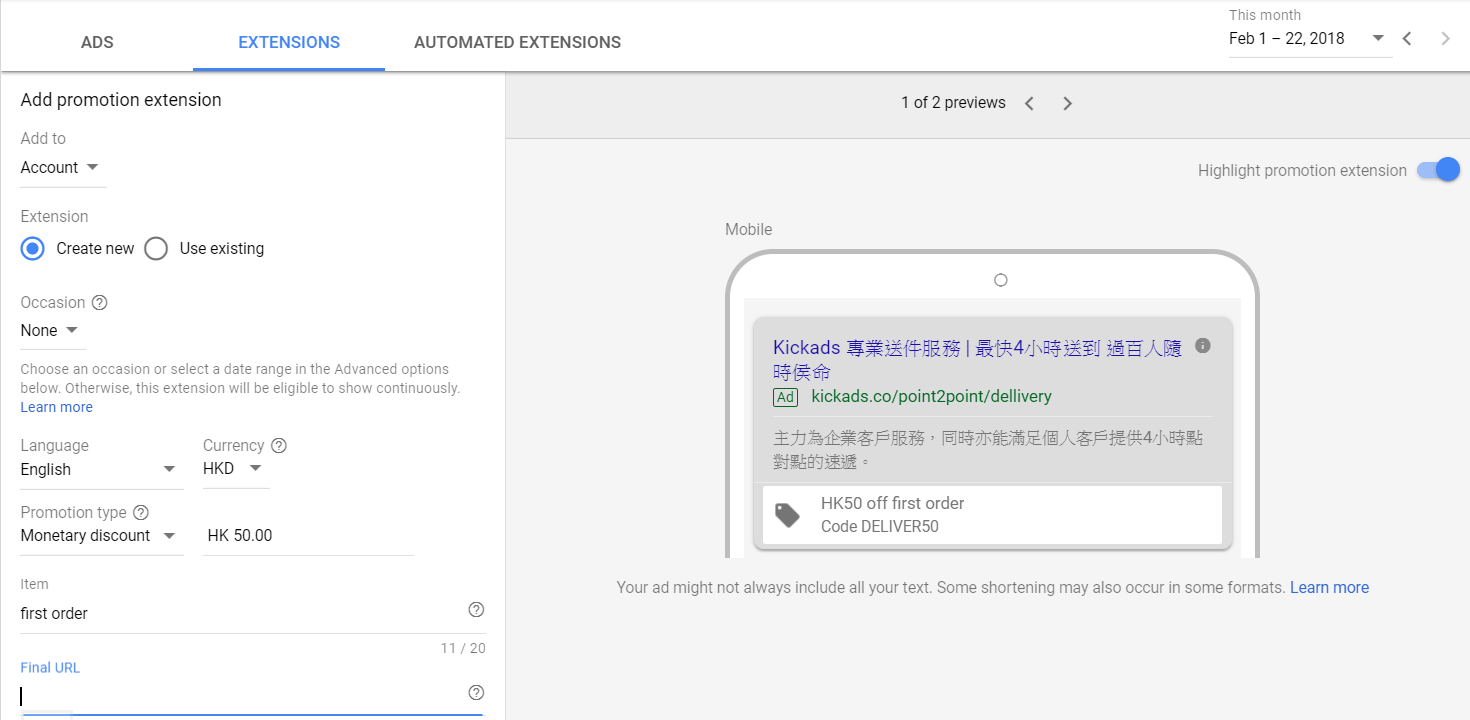The width and height of the screenshot is (1470, 720).
Task: Disable Highlight promotion extension
Action: click(1438, 170)
